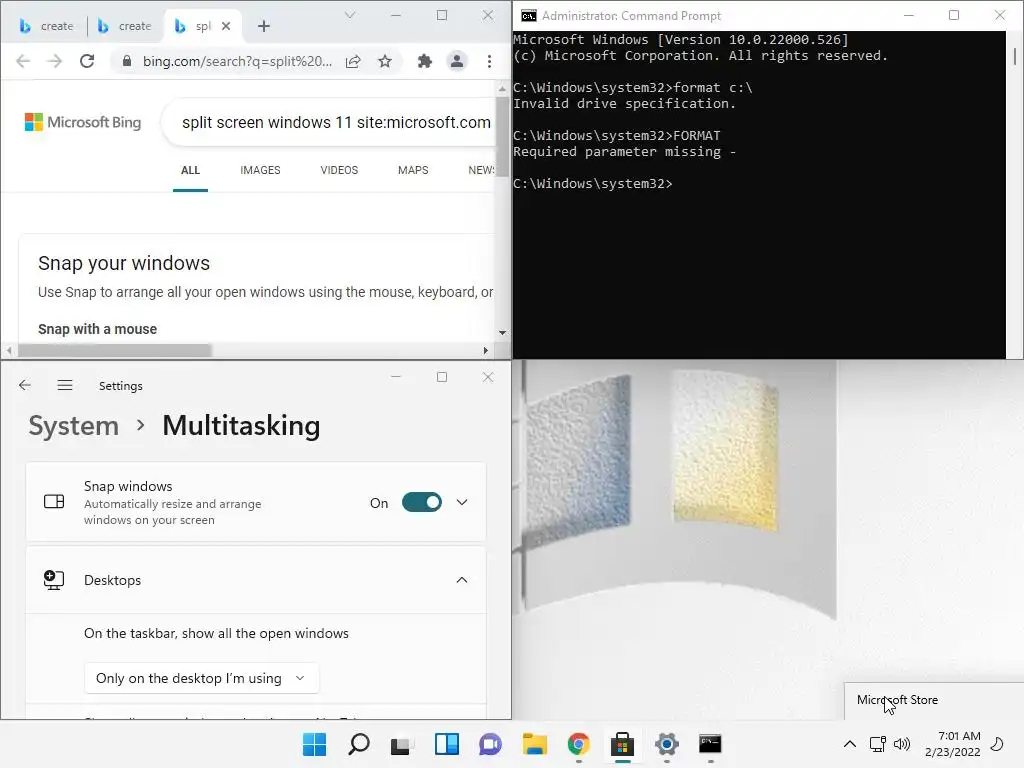1024x768 pixels.
Task: Expand Snap windows options chevron
Action: click(x=462, y=502)
